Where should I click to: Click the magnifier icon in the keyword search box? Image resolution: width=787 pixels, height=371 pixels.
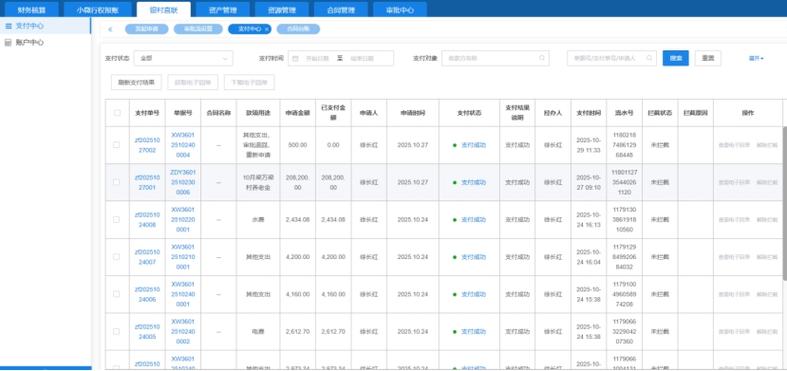[649, 58]
